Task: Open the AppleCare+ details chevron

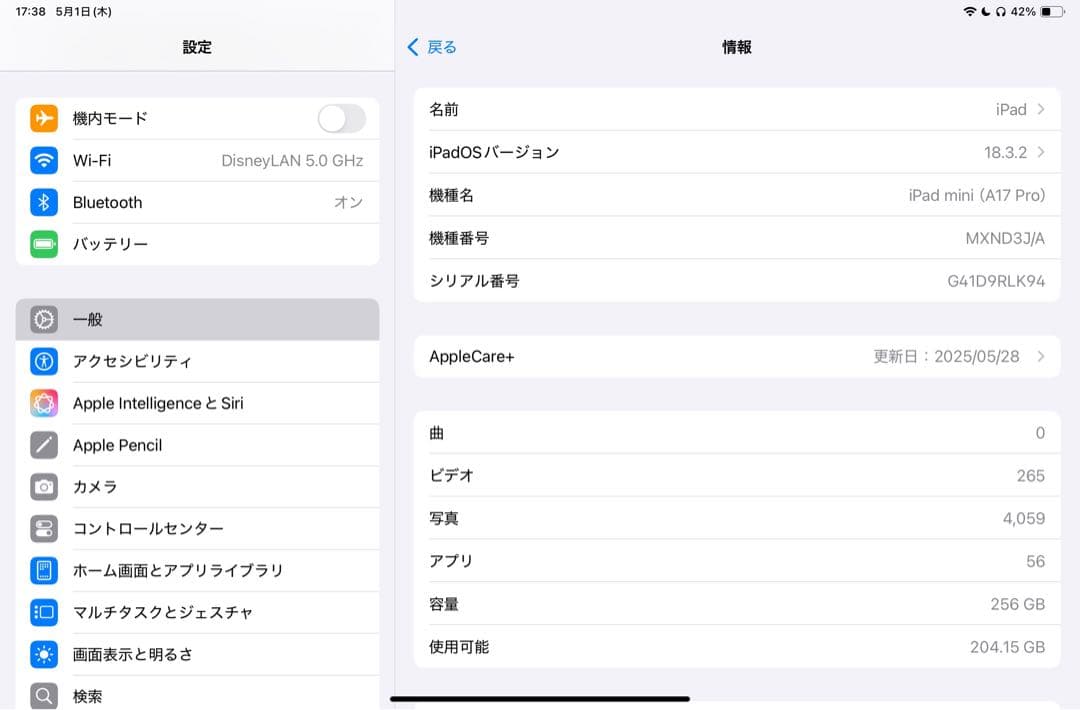Action: tap(1043, 356)
